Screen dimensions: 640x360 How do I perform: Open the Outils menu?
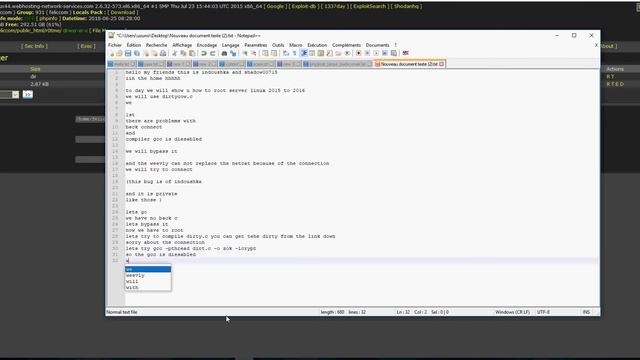pos(278,45)
